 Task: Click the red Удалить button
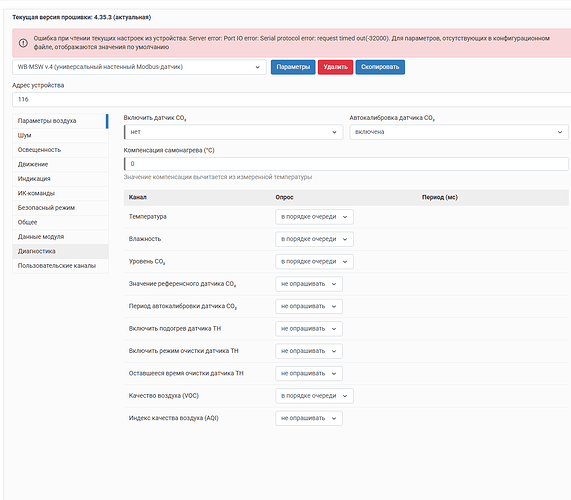click(x=335, y=67)
